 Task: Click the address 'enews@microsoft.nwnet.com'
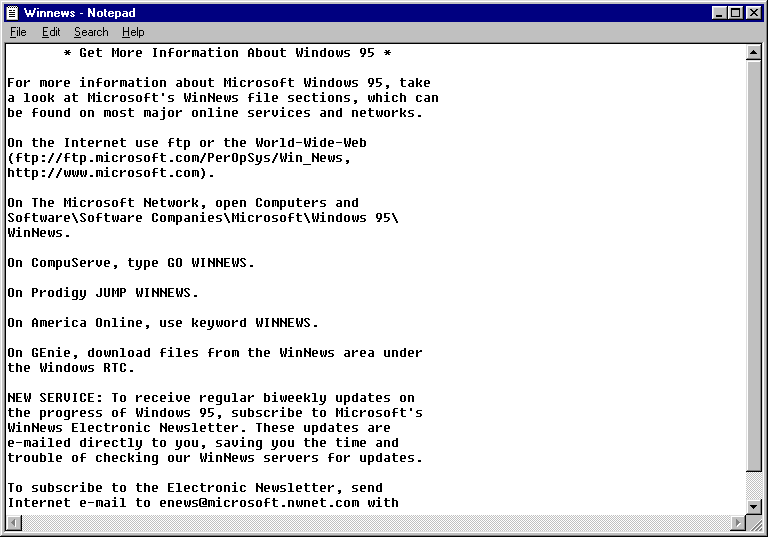259,503
